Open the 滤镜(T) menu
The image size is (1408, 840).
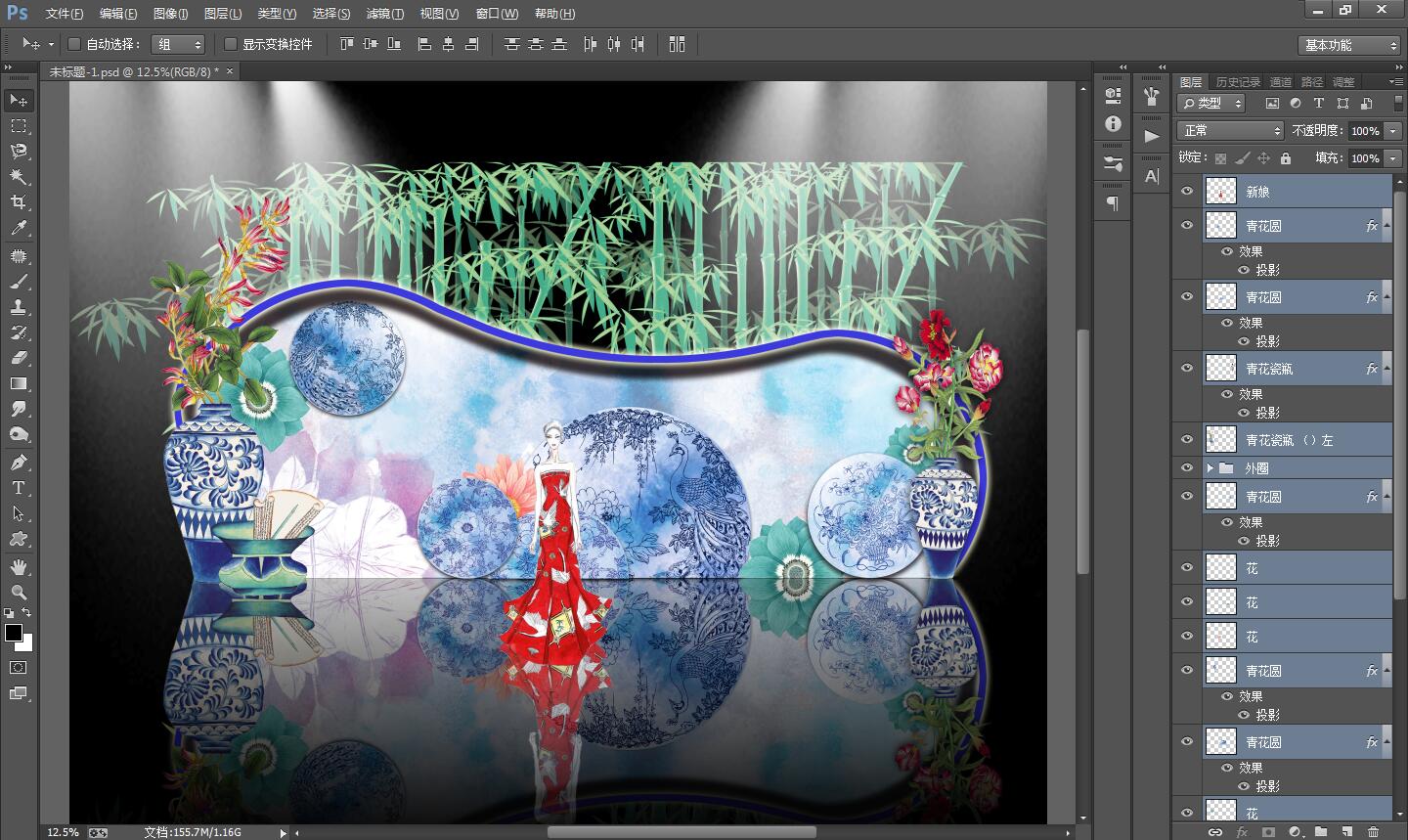384,14
